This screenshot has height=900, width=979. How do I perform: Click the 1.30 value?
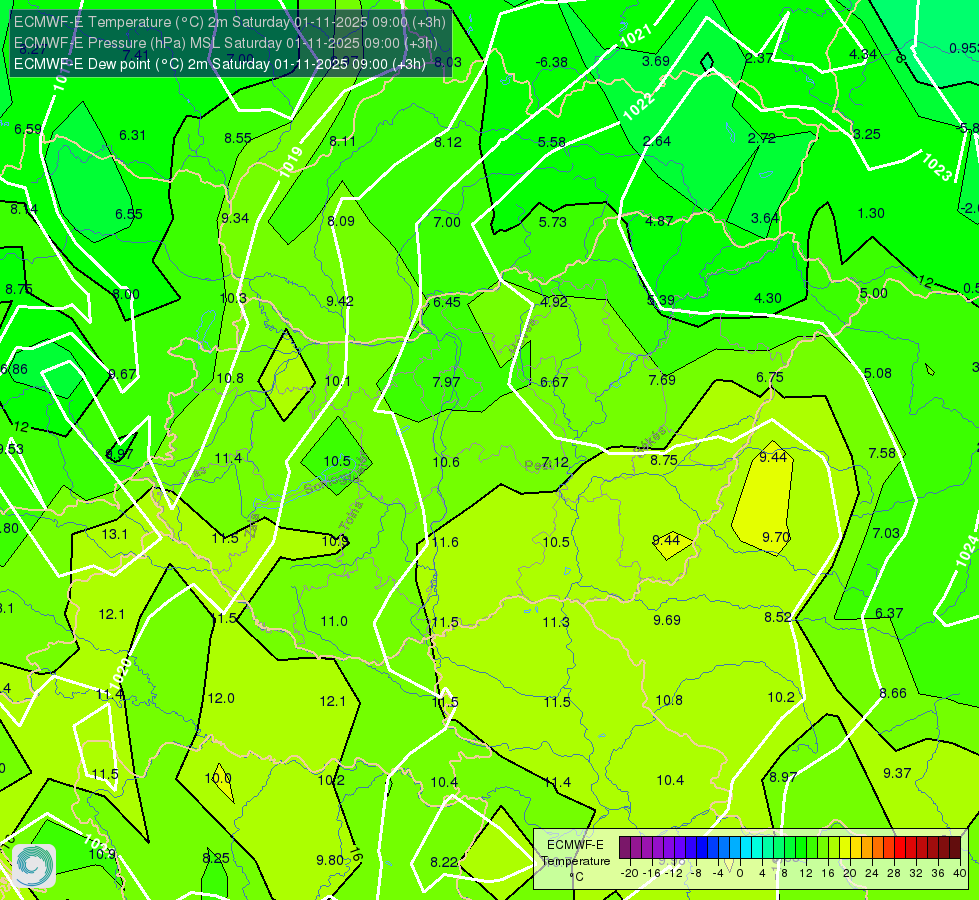click(x=871, y=213)
